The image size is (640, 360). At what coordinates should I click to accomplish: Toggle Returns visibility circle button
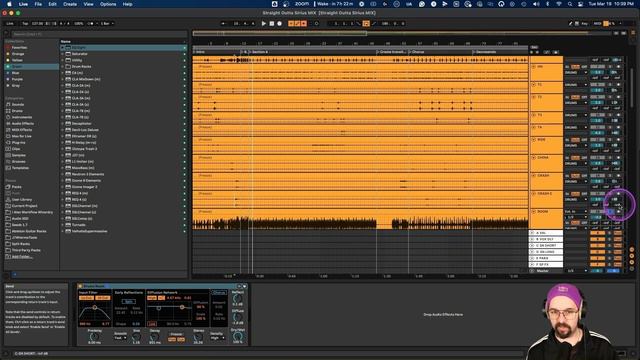point(632,256)
